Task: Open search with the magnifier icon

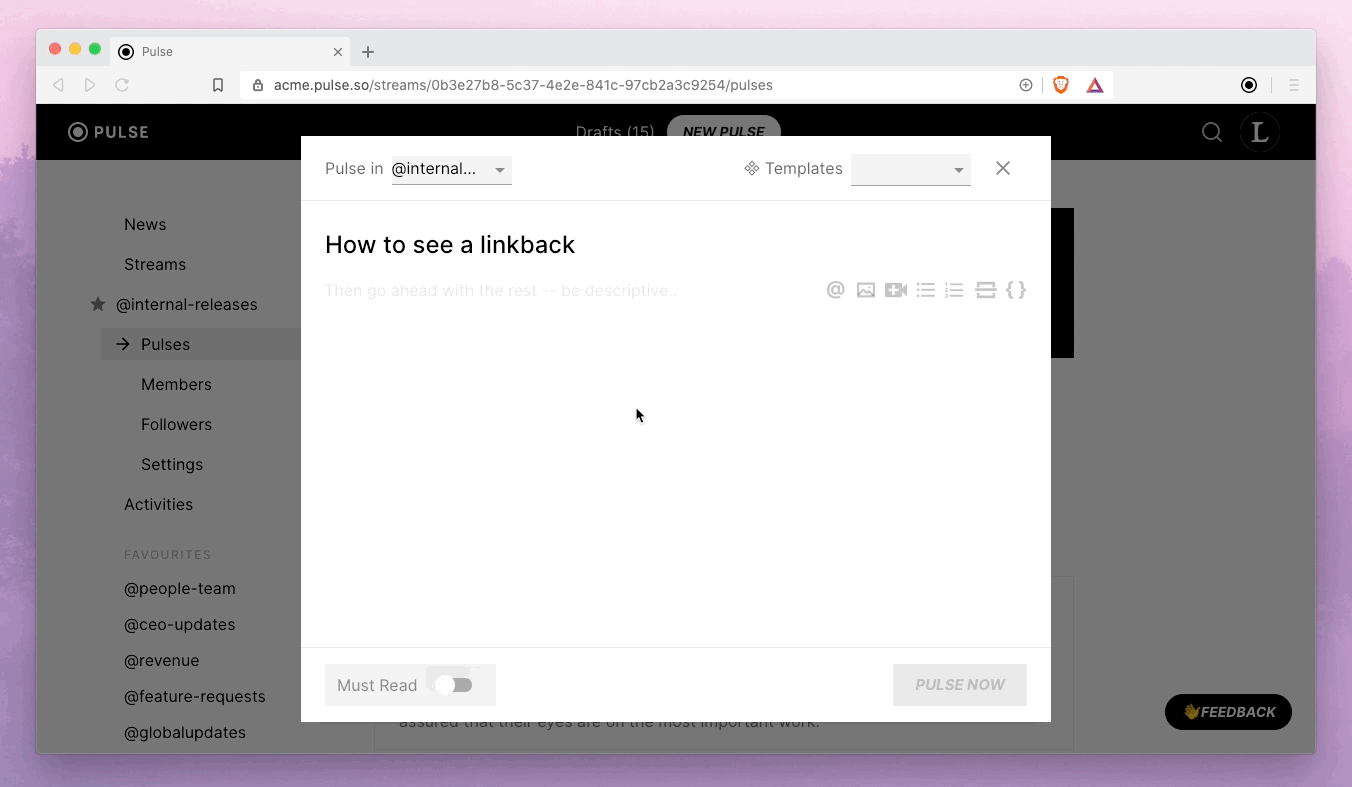Action: 1212,132
